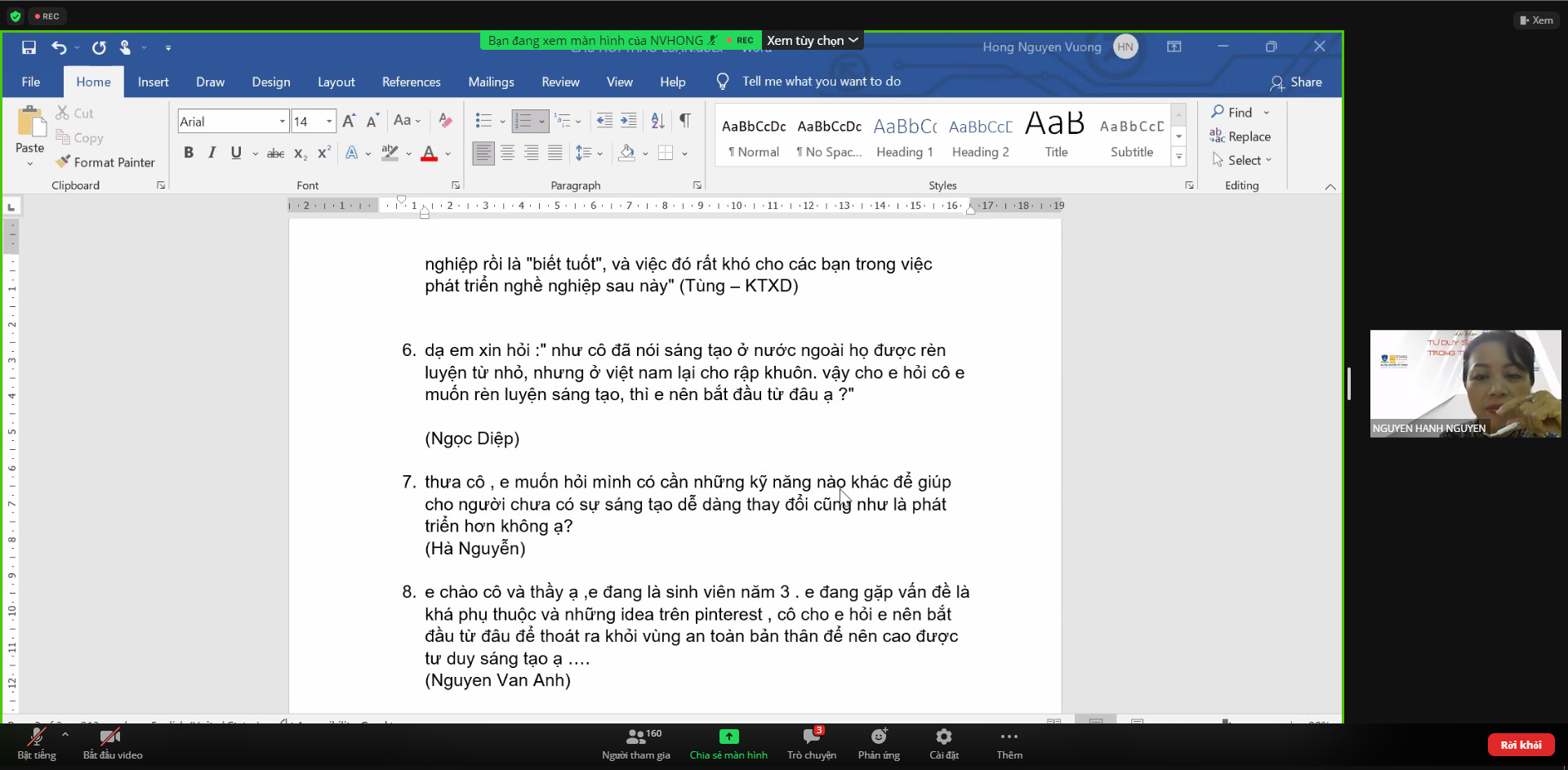Click the Subscript icon
Viewport: 1568px width, 770px height.
[x=301, y=153]
